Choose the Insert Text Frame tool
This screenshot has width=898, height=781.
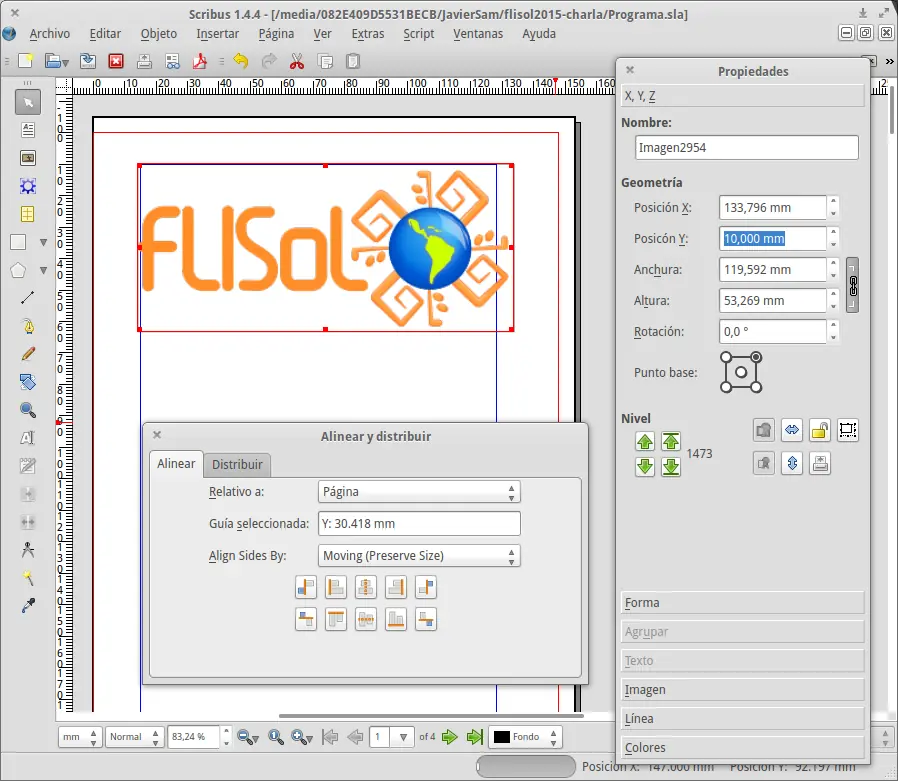tap(27, 130)
